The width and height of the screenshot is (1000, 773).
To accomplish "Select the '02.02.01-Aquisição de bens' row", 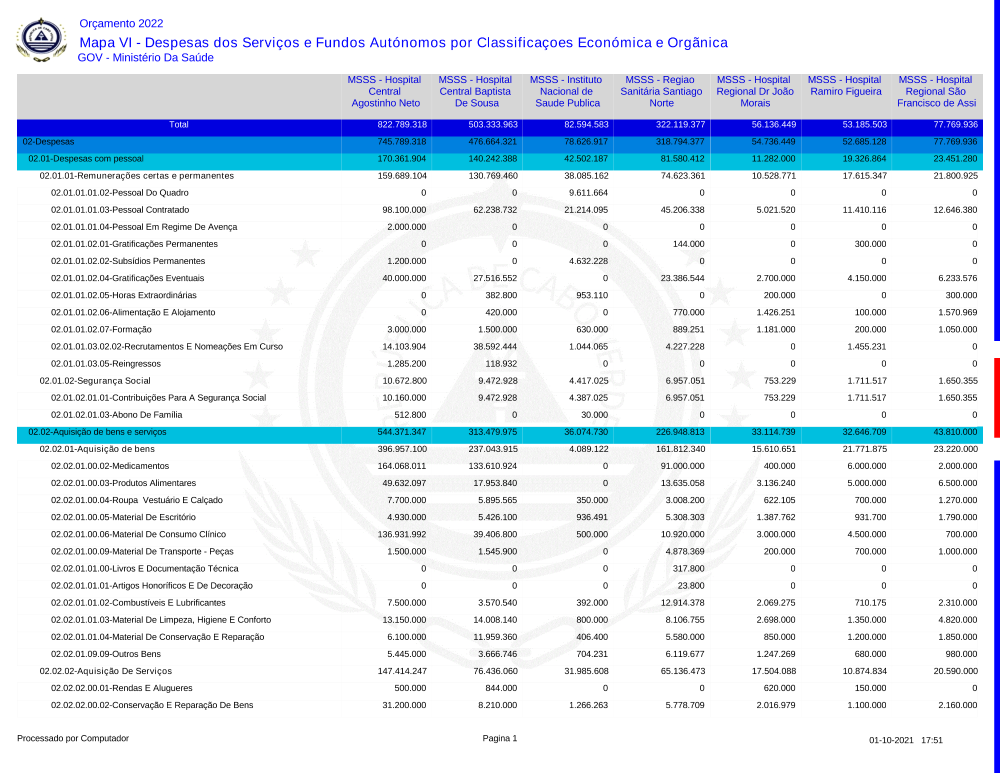I will [97, 449].
